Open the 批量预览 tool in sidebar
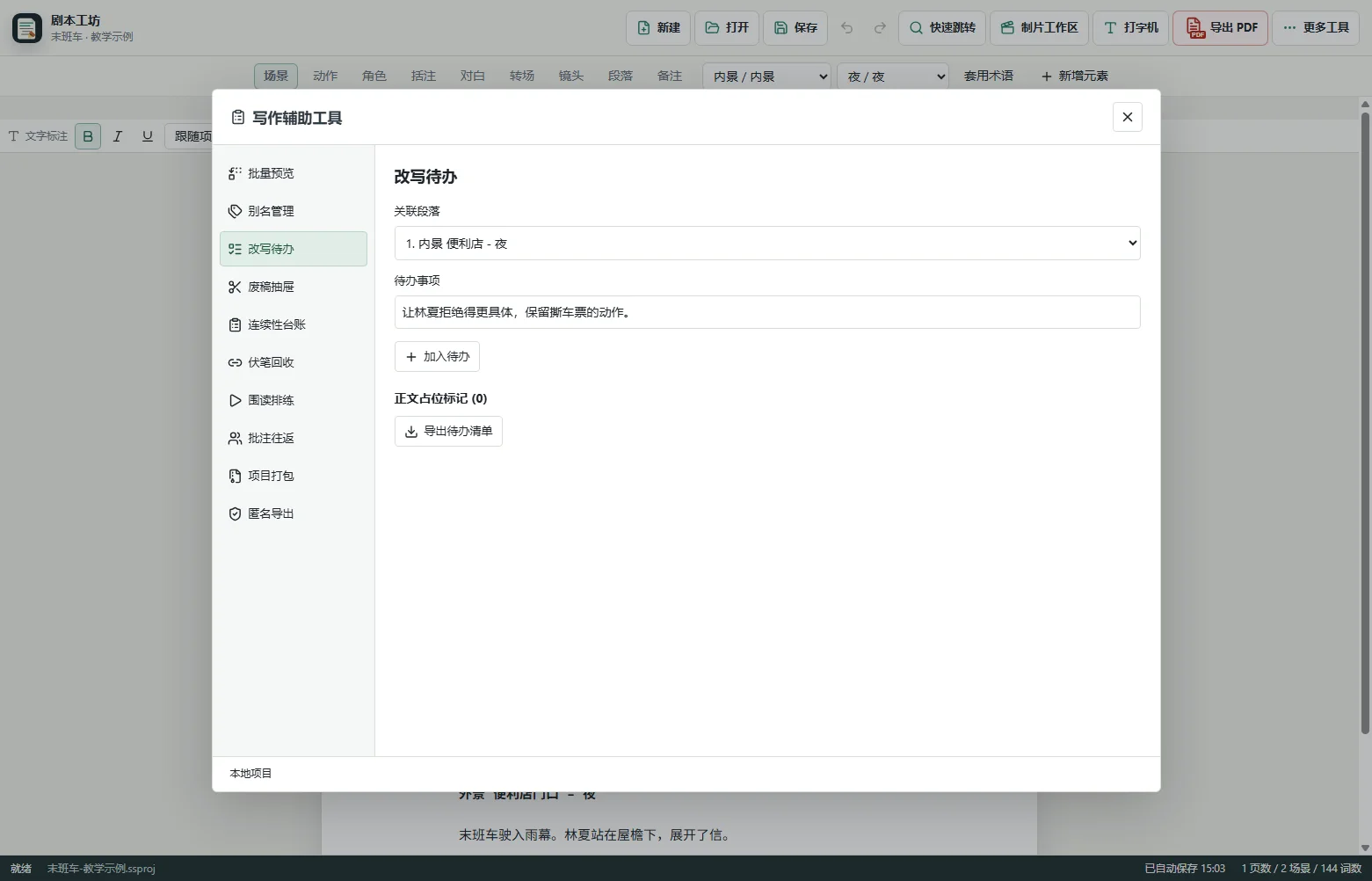 (293, 173)
